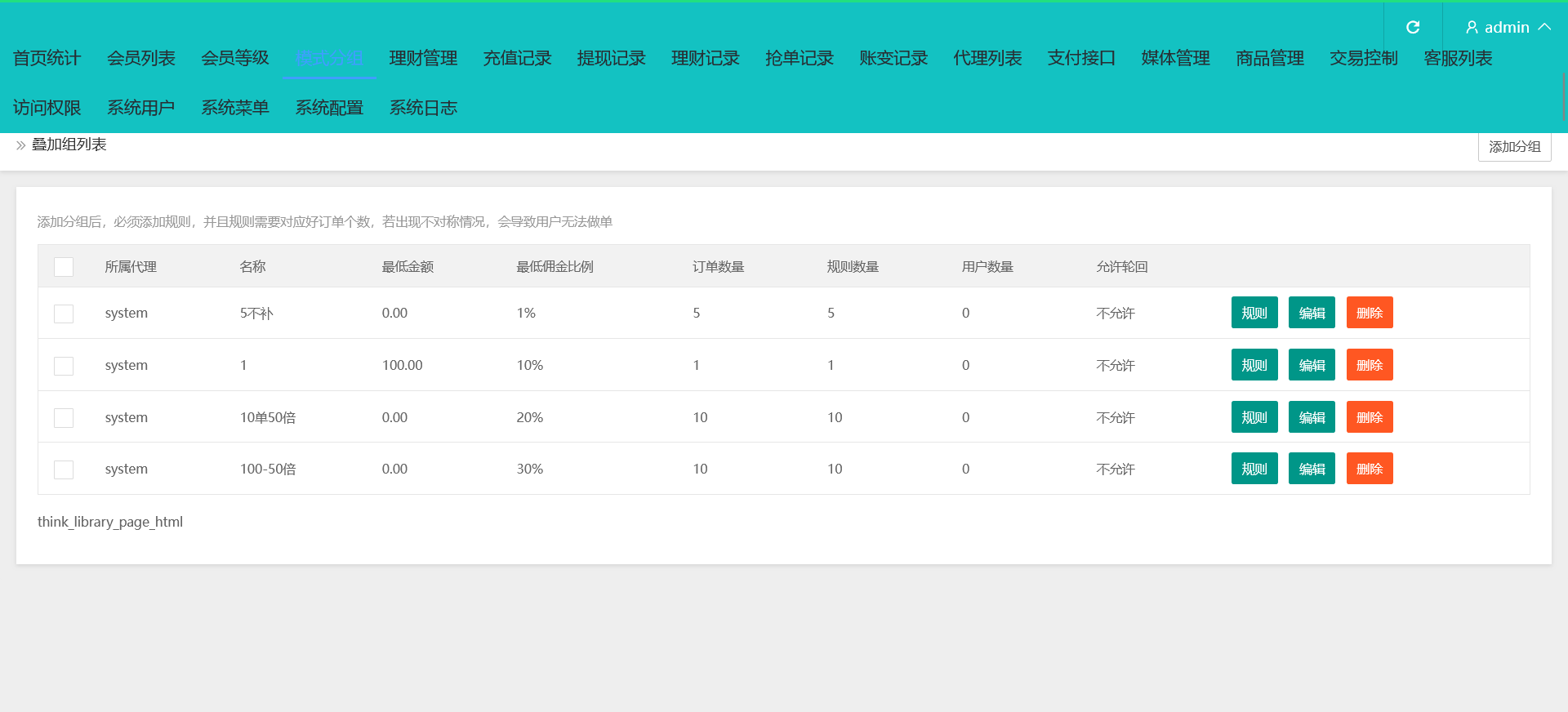Expand the admin account dropdown arrow
The width and height of the screenshot is (1568, 712).
coord(1544,27)
